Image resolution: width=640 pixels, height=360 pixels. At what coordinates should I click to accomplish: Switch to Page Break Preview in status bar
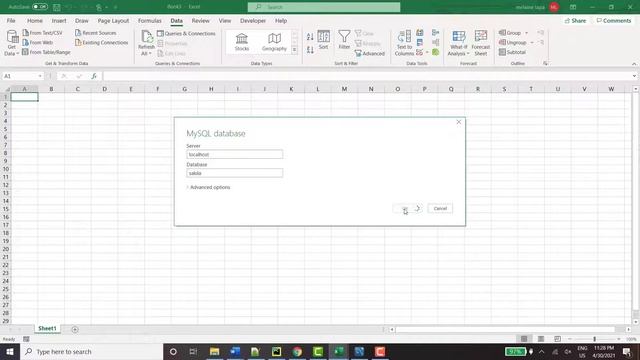click(557, 339)
